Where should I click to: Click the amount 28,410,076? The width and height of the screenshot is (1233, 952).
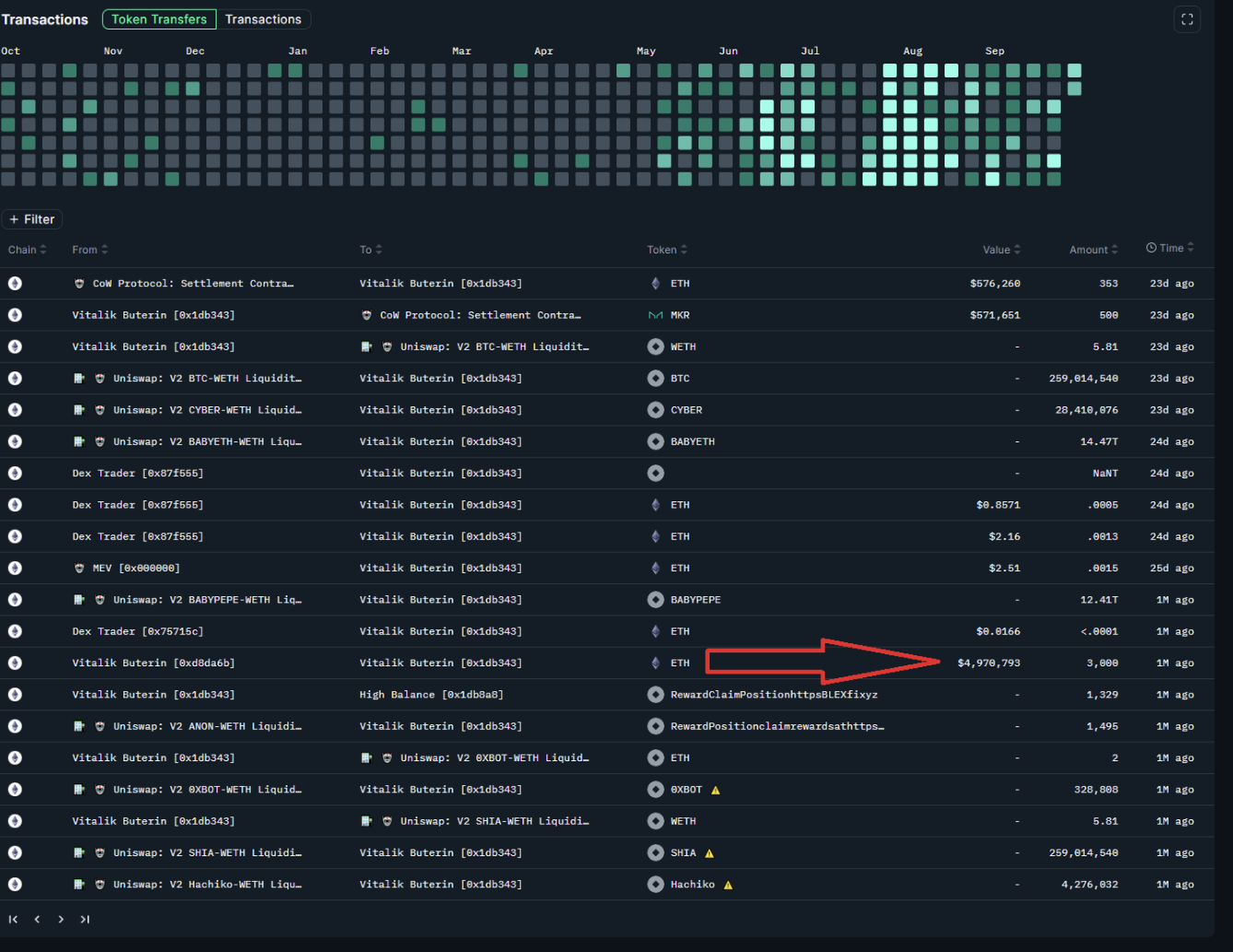point(1086,410)
